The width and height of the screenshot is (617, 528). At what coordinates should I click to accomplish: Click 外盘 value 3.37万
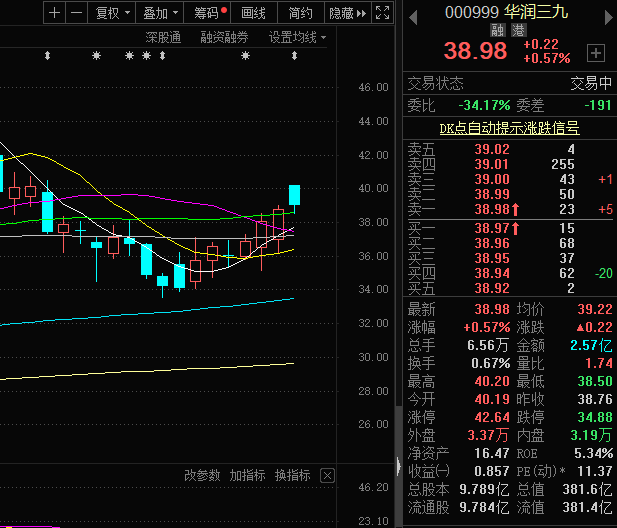point(488,435)
